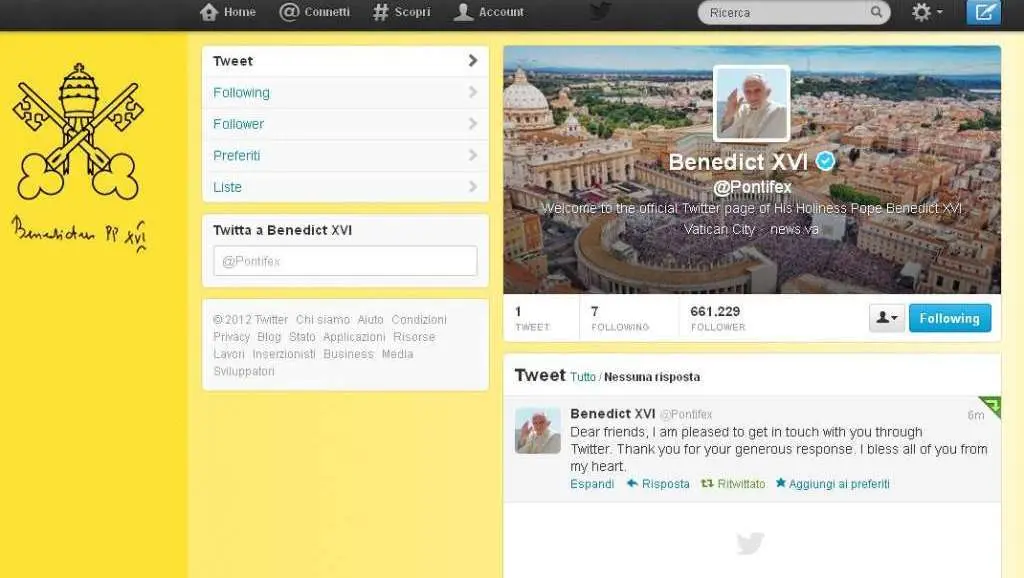The width and height of the screenshot is (1024, 578).
Task: Open the Applicazioni footer link
Action: point(354,337)
